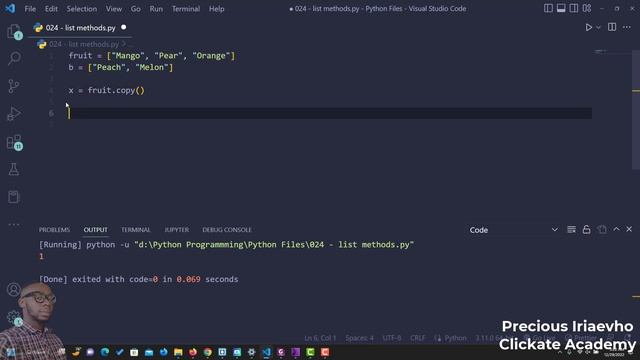This screenshot has width=640, height=360.
Task: Switch to the JUPYTER panel tab
Action: click(x=176, y=230)
